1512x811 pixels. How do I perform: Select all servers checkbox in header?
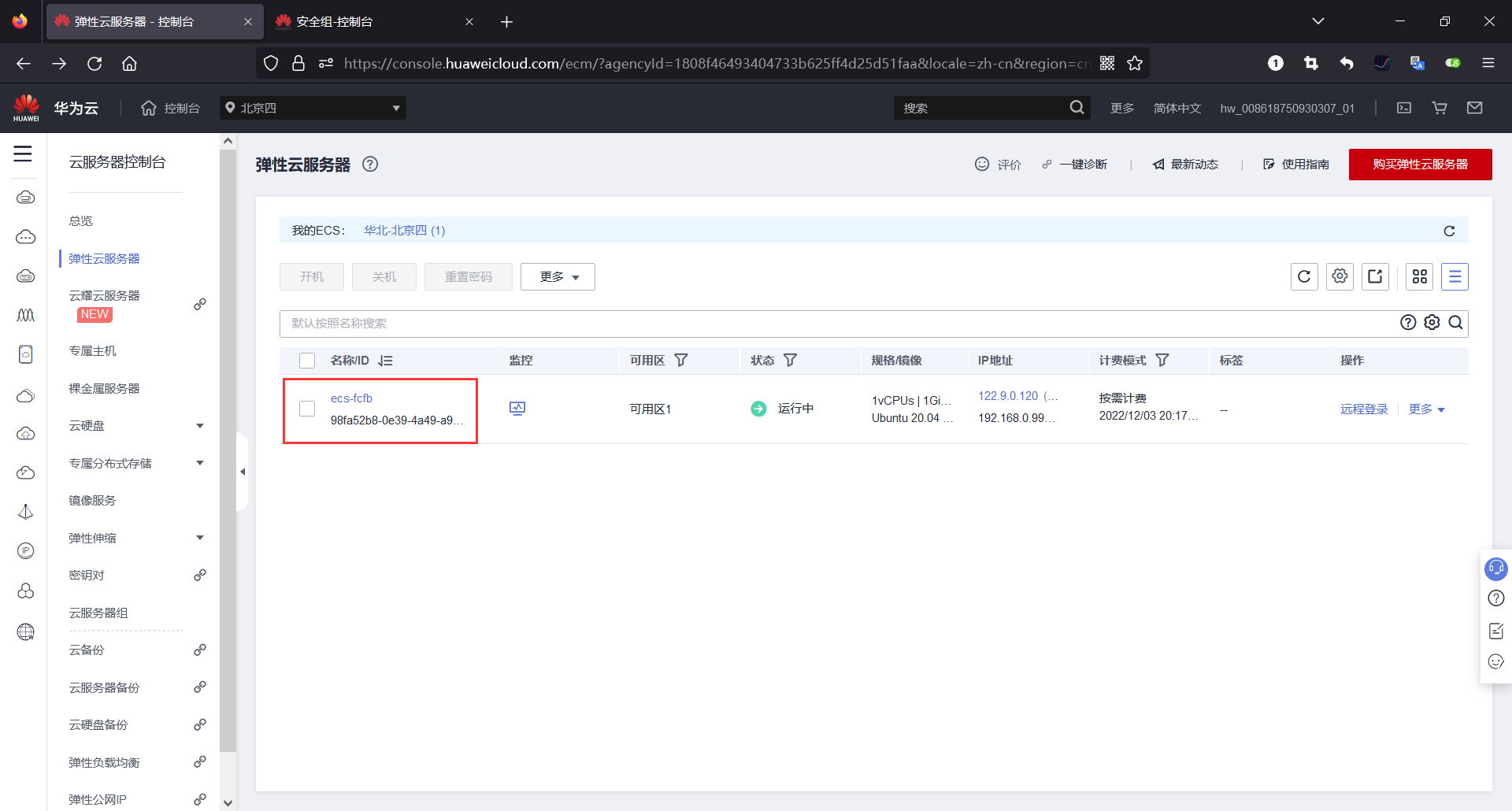point(307,361)
